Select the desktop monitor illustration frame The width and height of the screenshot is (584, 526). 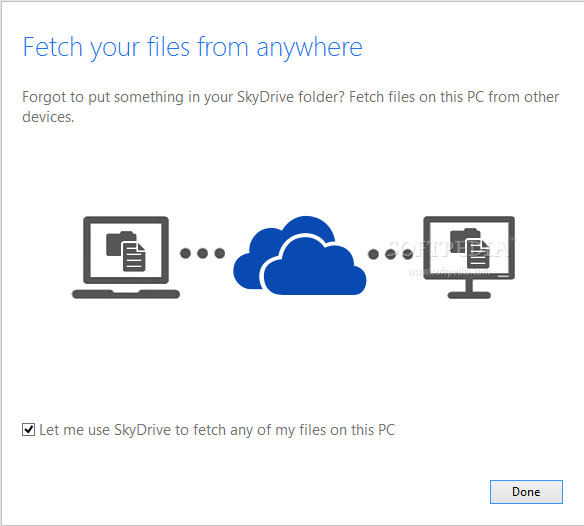point(469,257)
